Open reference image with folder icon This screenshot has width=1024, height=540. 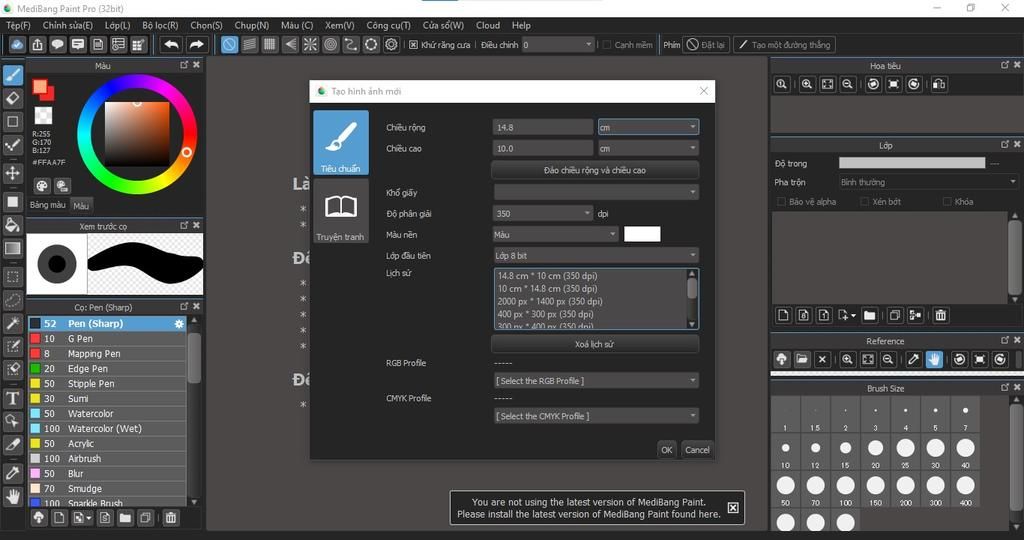[x=802, y=359]
